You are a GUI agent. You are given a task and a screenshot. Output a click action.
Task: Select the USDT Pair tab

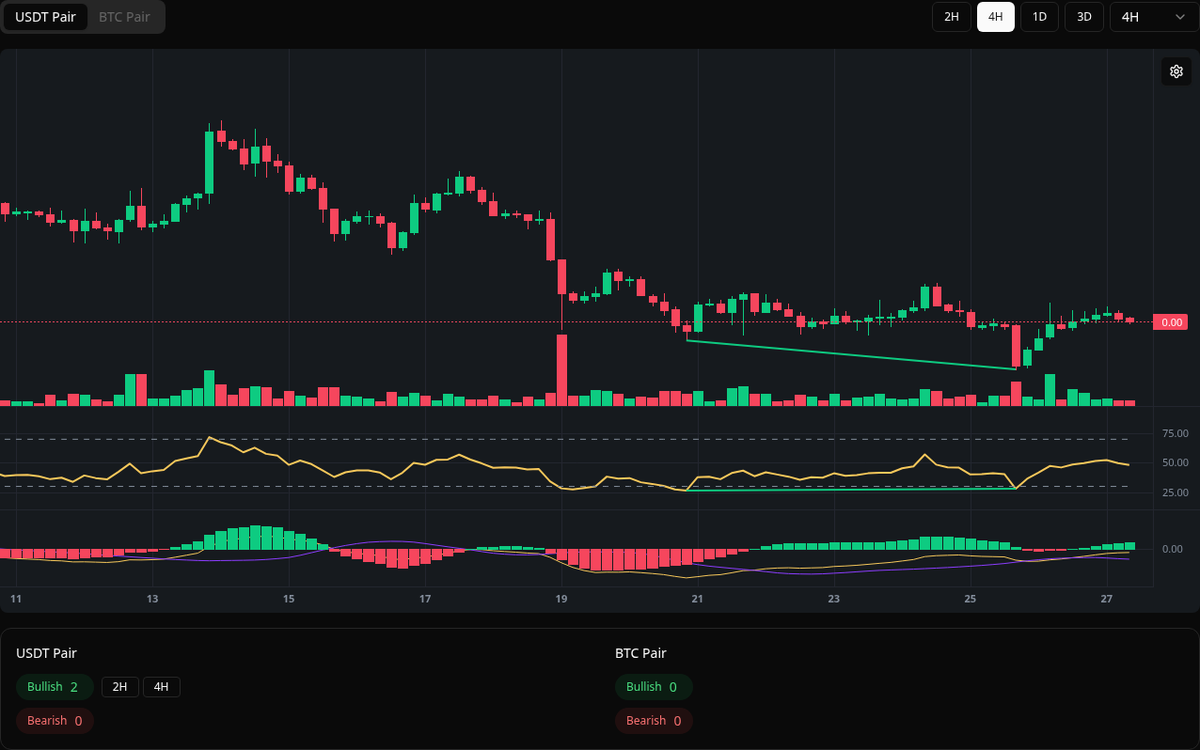(45, 17)
